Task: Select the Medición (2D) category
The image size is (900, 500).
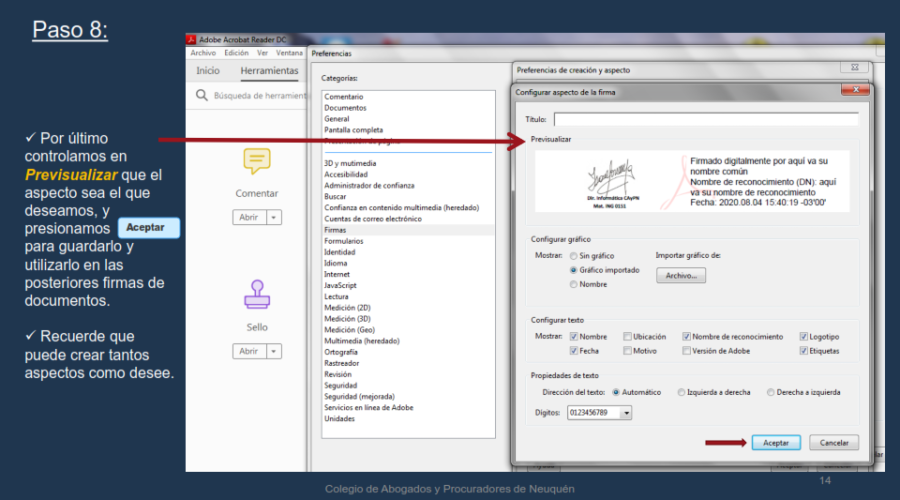Action: pyautogui.click(x=347, y=308)
